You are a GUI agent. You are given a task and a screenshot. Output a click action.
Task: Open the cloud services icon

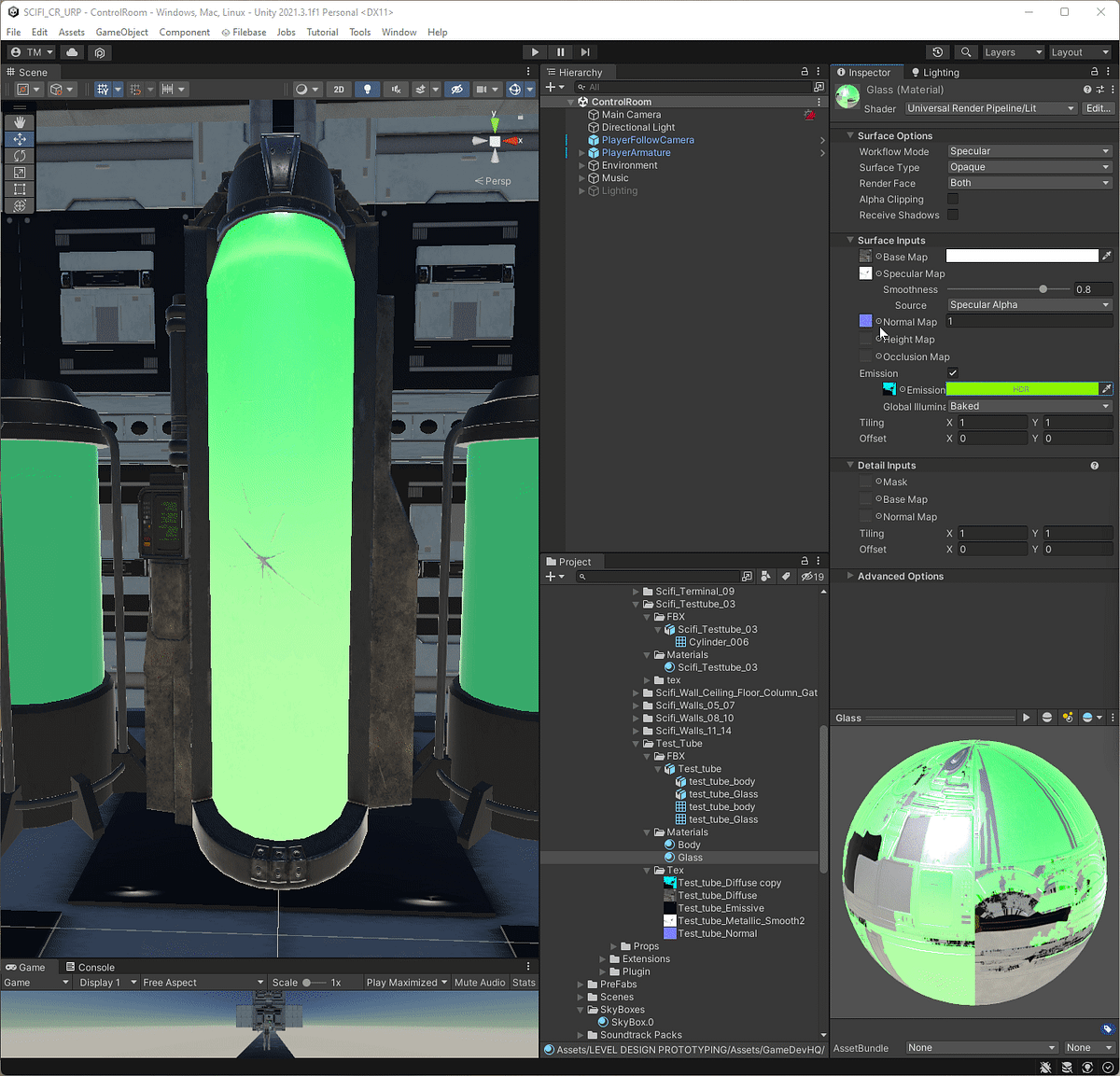coord(72,52)
